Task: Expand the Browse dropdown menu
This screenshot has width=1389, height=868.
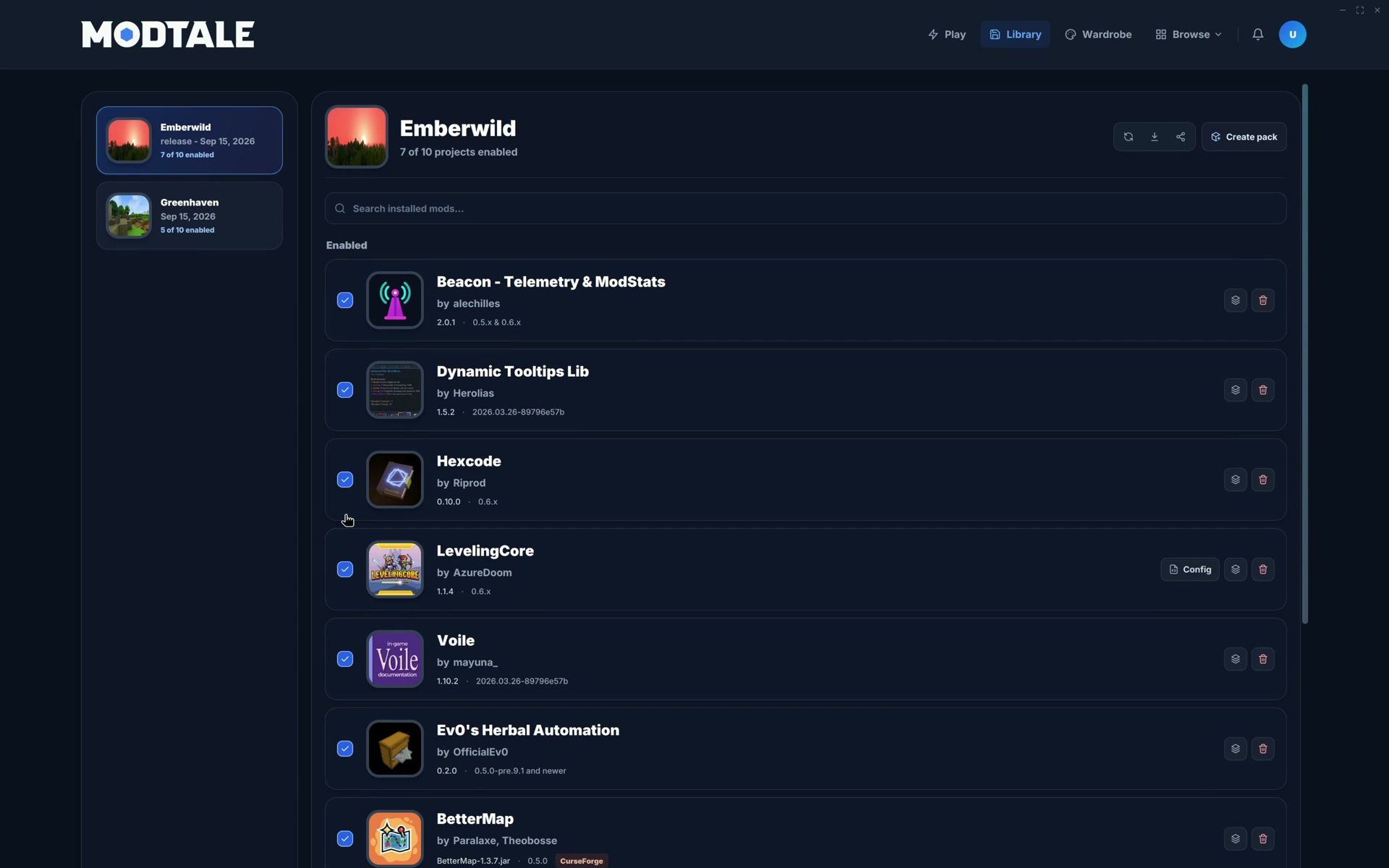Action: [x=1189, y=34]
